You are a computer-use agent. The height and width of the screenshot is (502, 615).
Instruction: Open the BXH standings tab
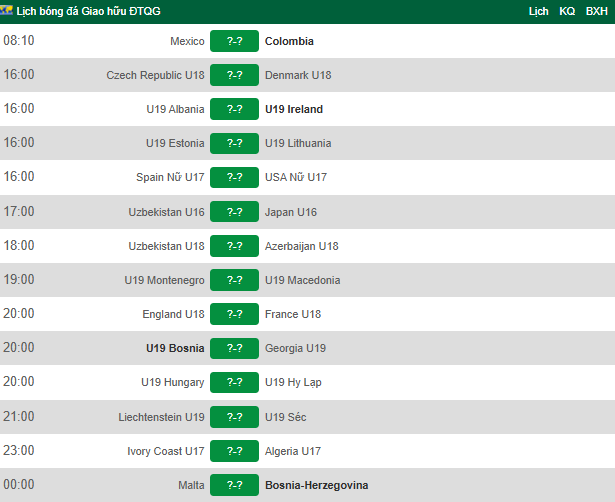coord(597,11)
